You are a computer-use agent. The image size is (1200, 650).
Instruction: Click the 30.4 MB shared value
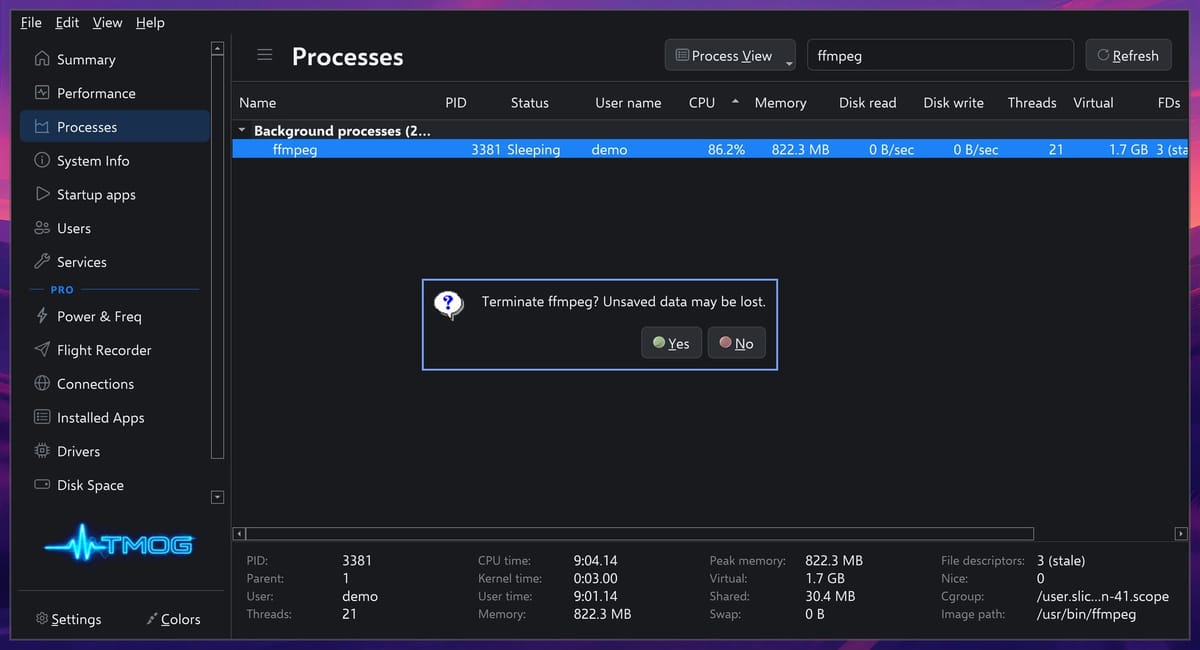[x=830, y=596]
